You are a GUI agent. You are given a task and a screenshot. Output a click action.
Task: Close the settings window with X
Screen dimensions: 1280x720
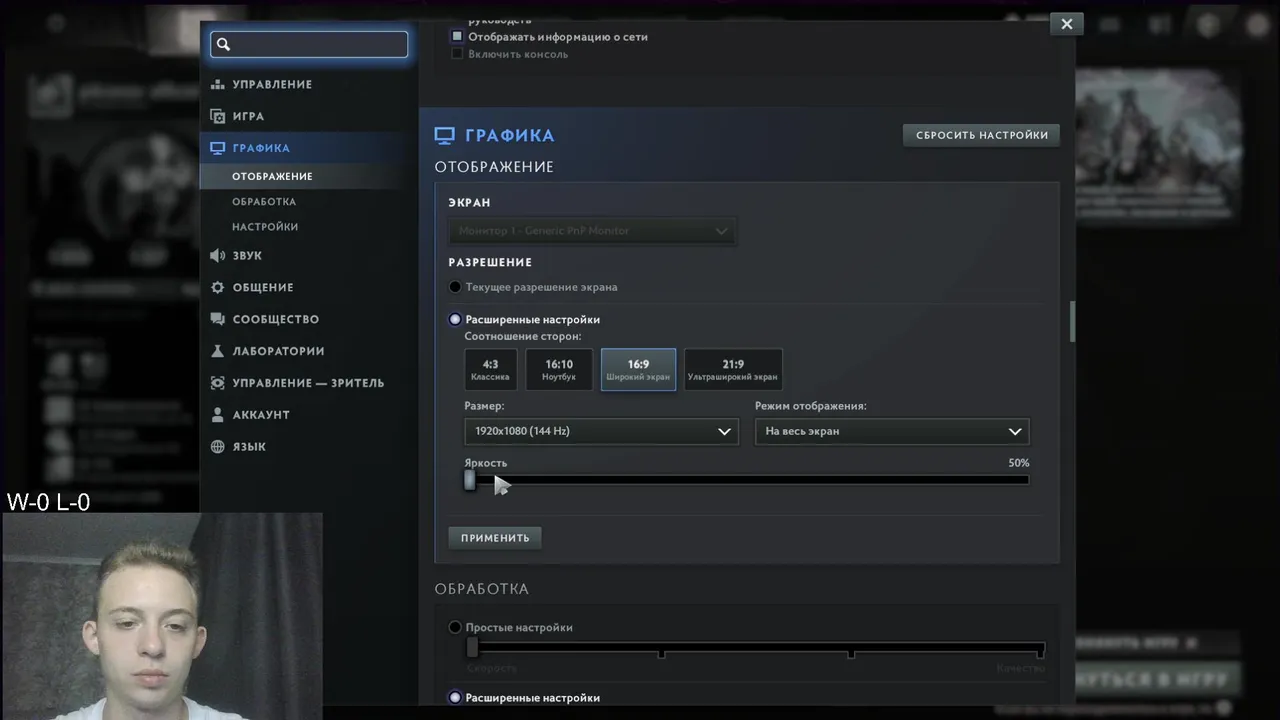point(1067,24)
